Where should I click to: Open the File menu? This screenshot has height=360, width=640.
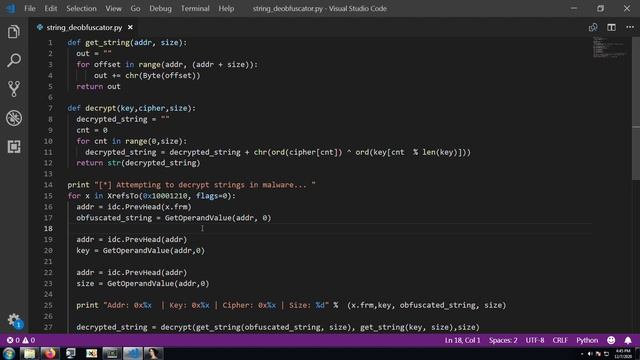point(30,8)
